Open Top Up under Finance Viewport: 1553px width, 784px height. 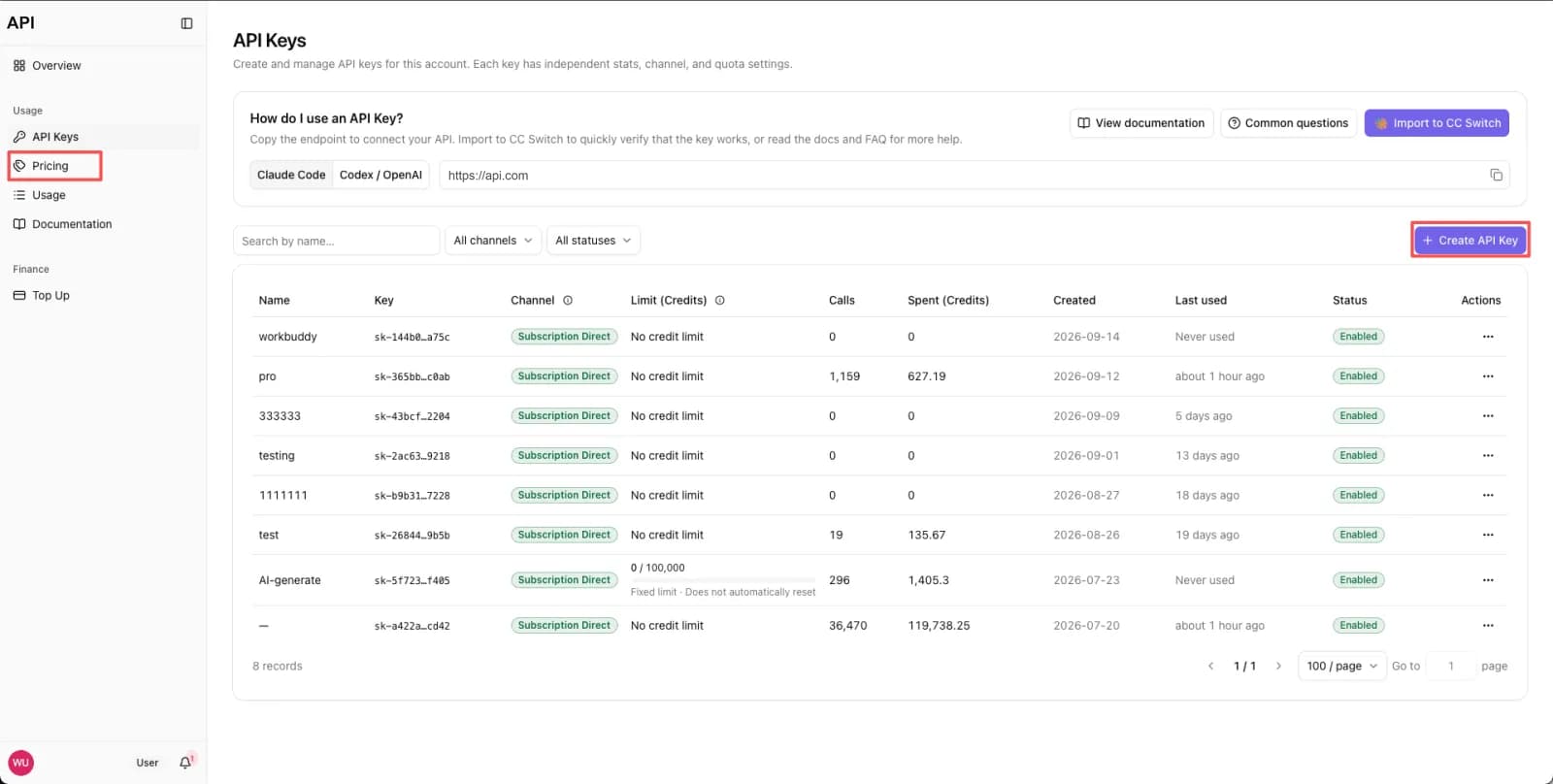(x=103, y=296)
